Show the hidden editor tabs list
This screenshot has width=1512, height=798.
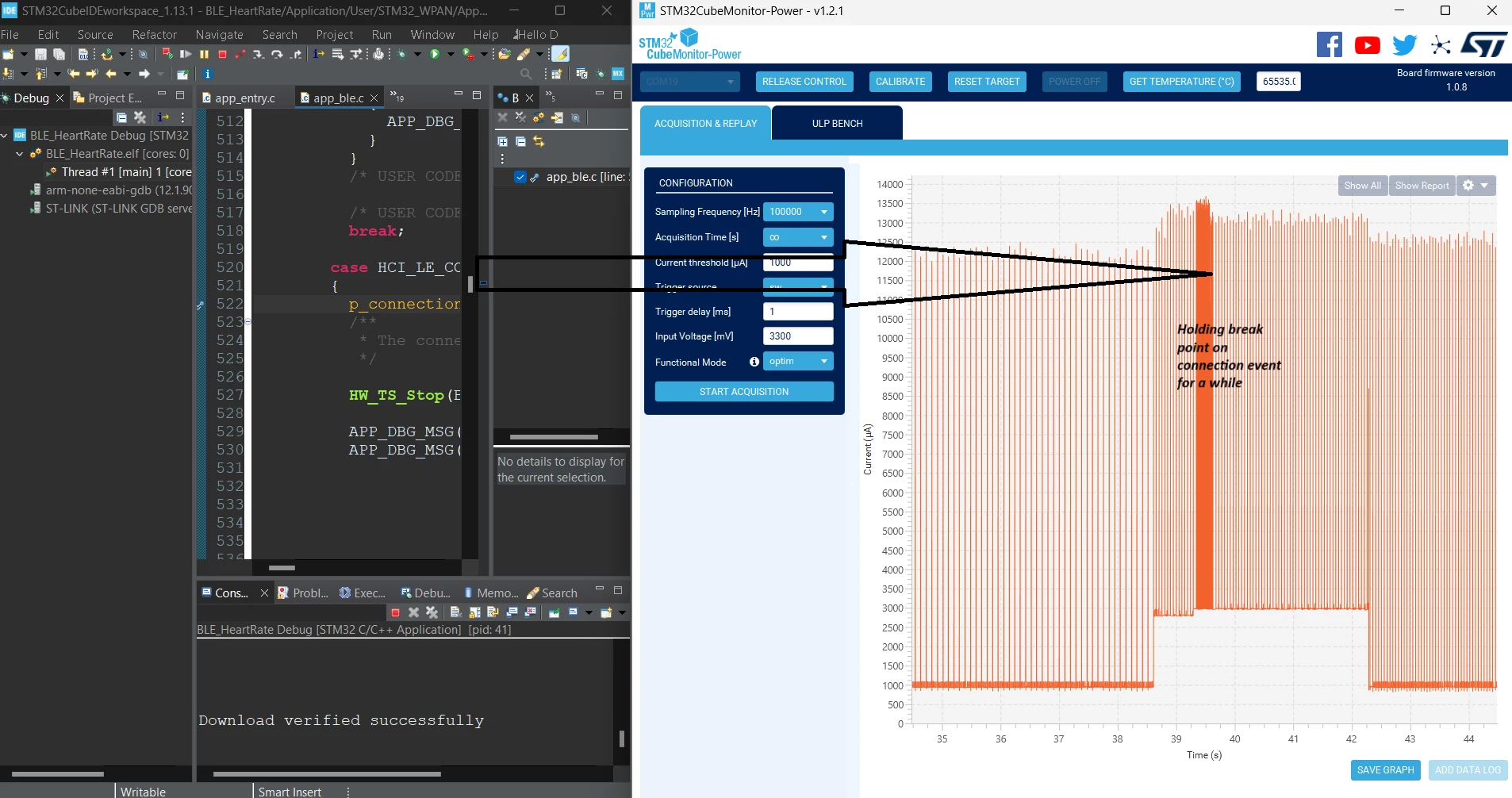click(x=397, y=98)
